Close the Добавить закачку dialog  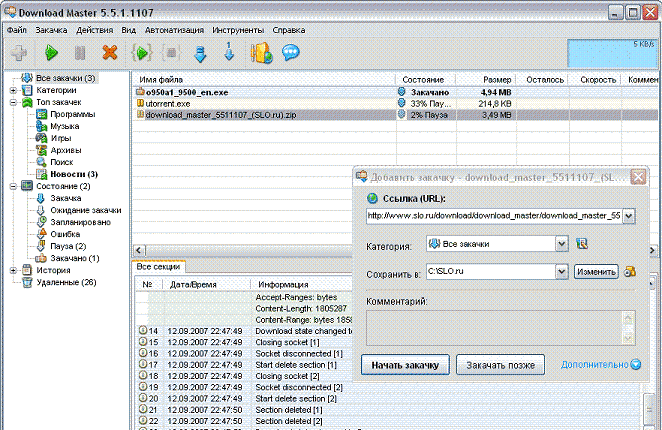pyautogui.click(x=638, y=177)
